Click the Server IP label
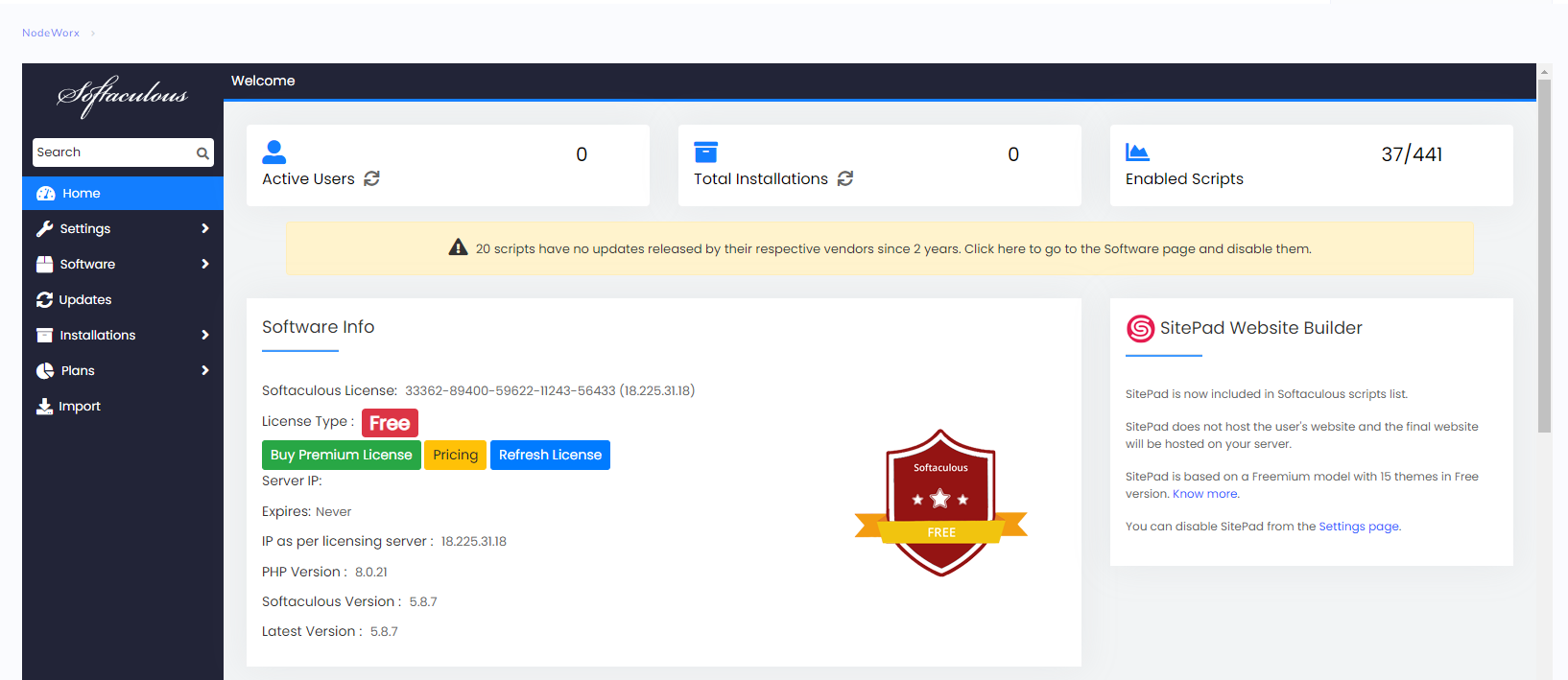The image size is (1568, 680). tap(292, 481)
